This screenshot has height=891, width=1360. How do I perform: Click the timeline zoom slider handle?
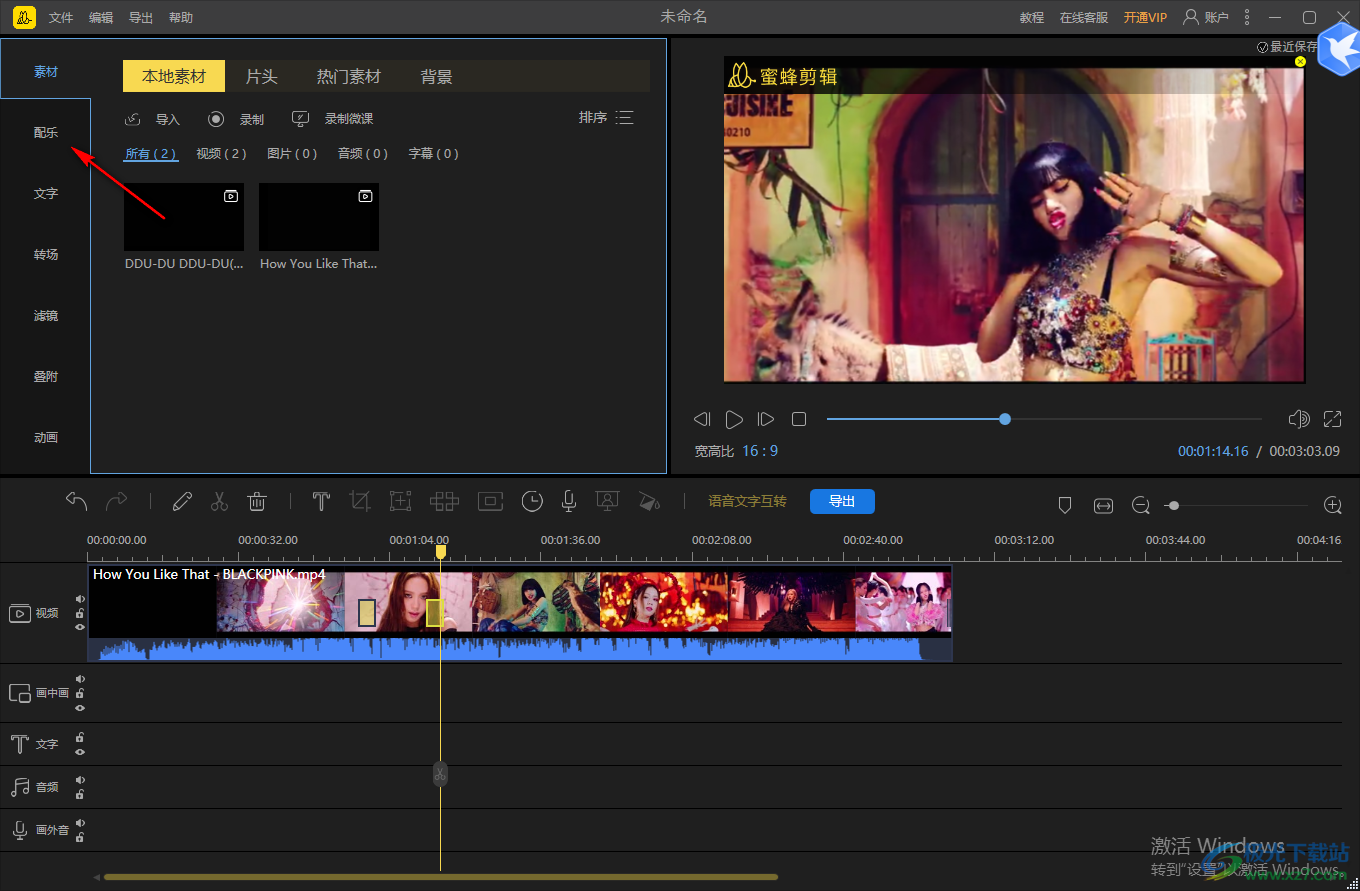click(1174, 506)
